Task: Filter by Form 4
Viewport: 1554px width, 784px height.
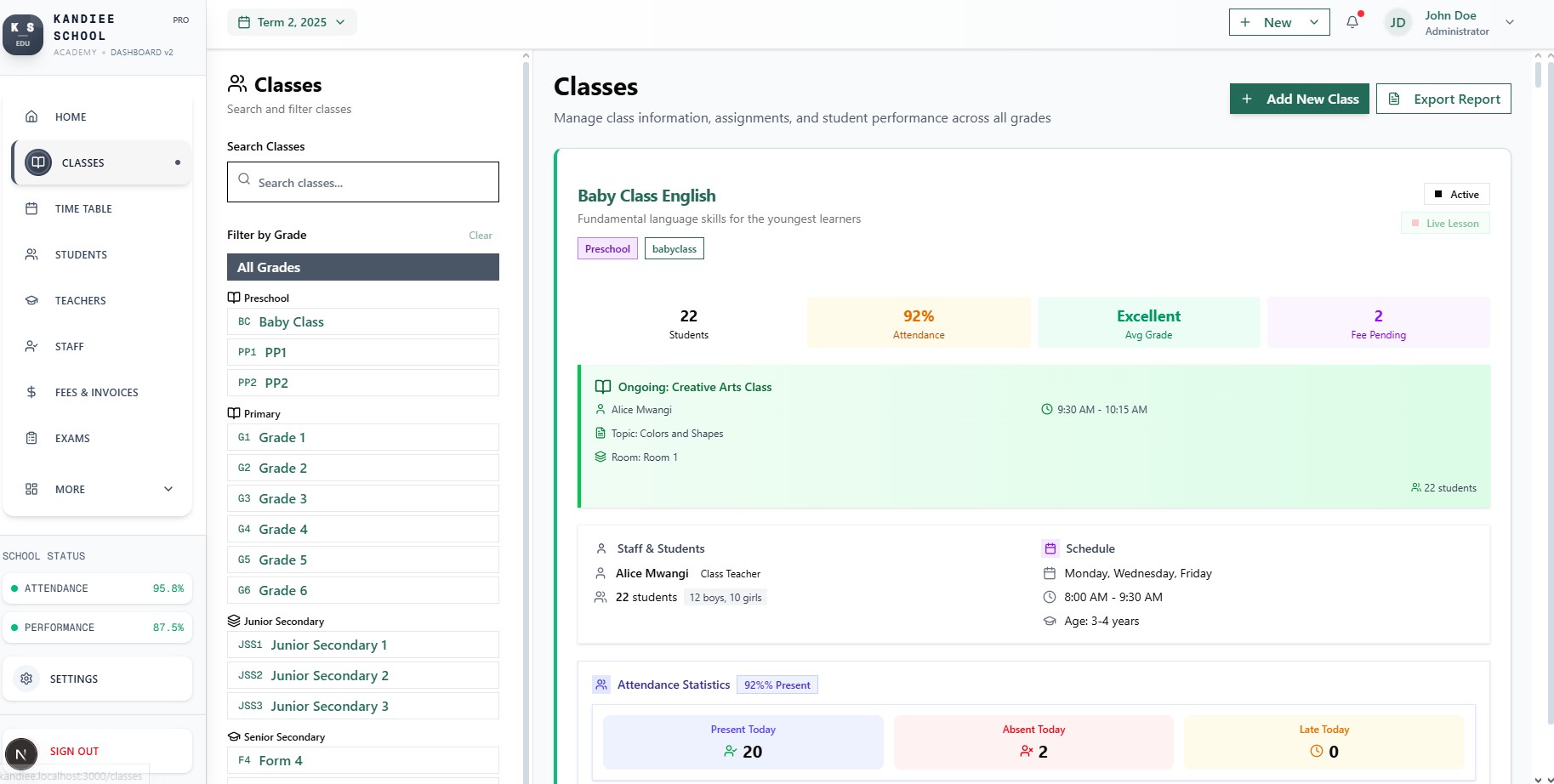Action: point(363,760)
